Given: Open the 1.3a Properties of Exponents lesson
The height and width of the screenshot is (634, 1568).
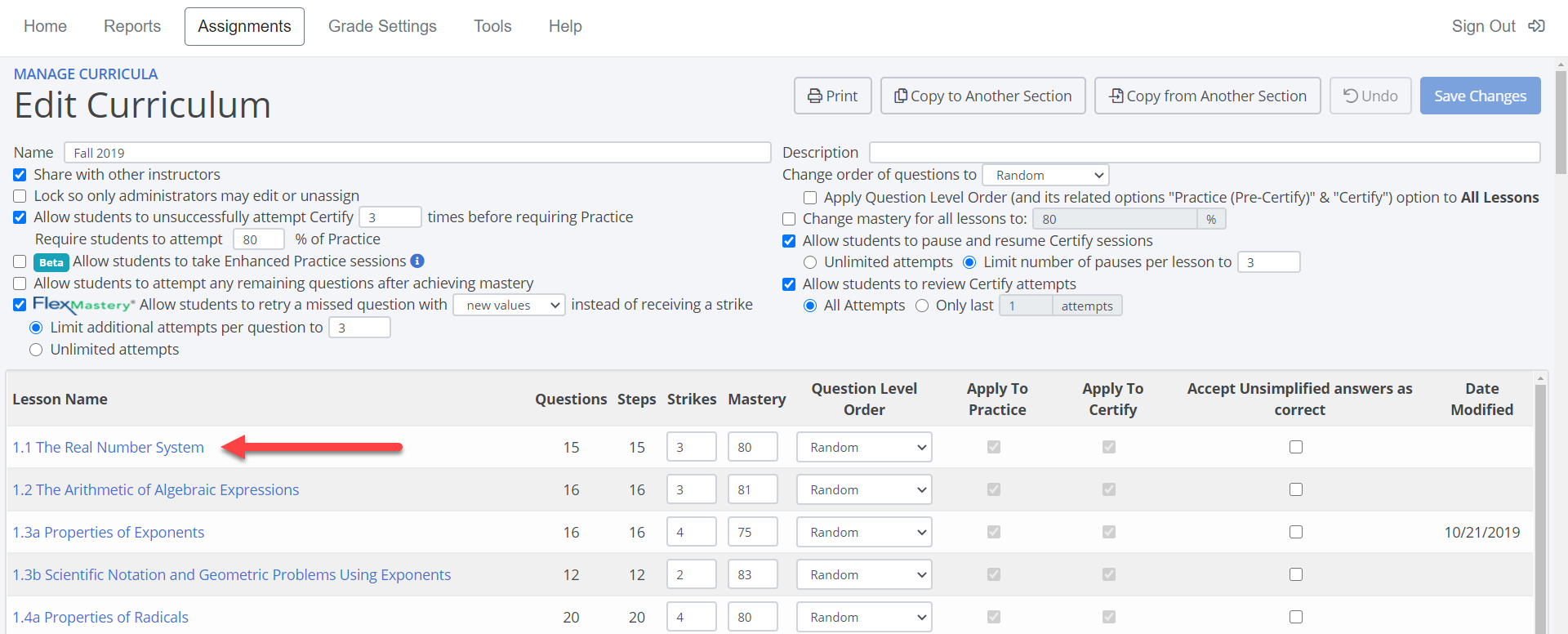Looking at the screenshot, I should pos(108,533).
